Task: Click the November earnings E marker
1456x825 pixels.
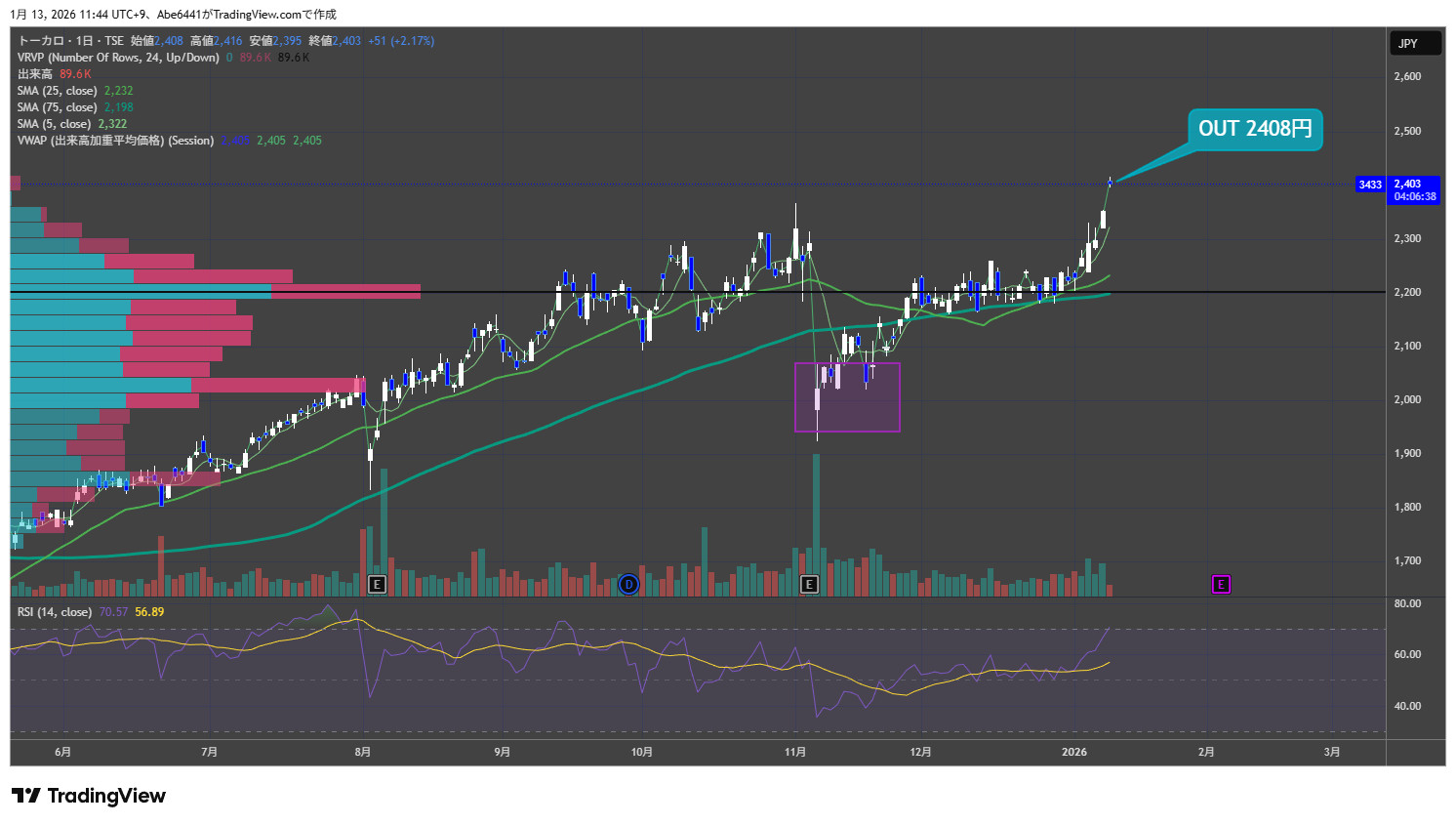Action: tap(809, 585)
